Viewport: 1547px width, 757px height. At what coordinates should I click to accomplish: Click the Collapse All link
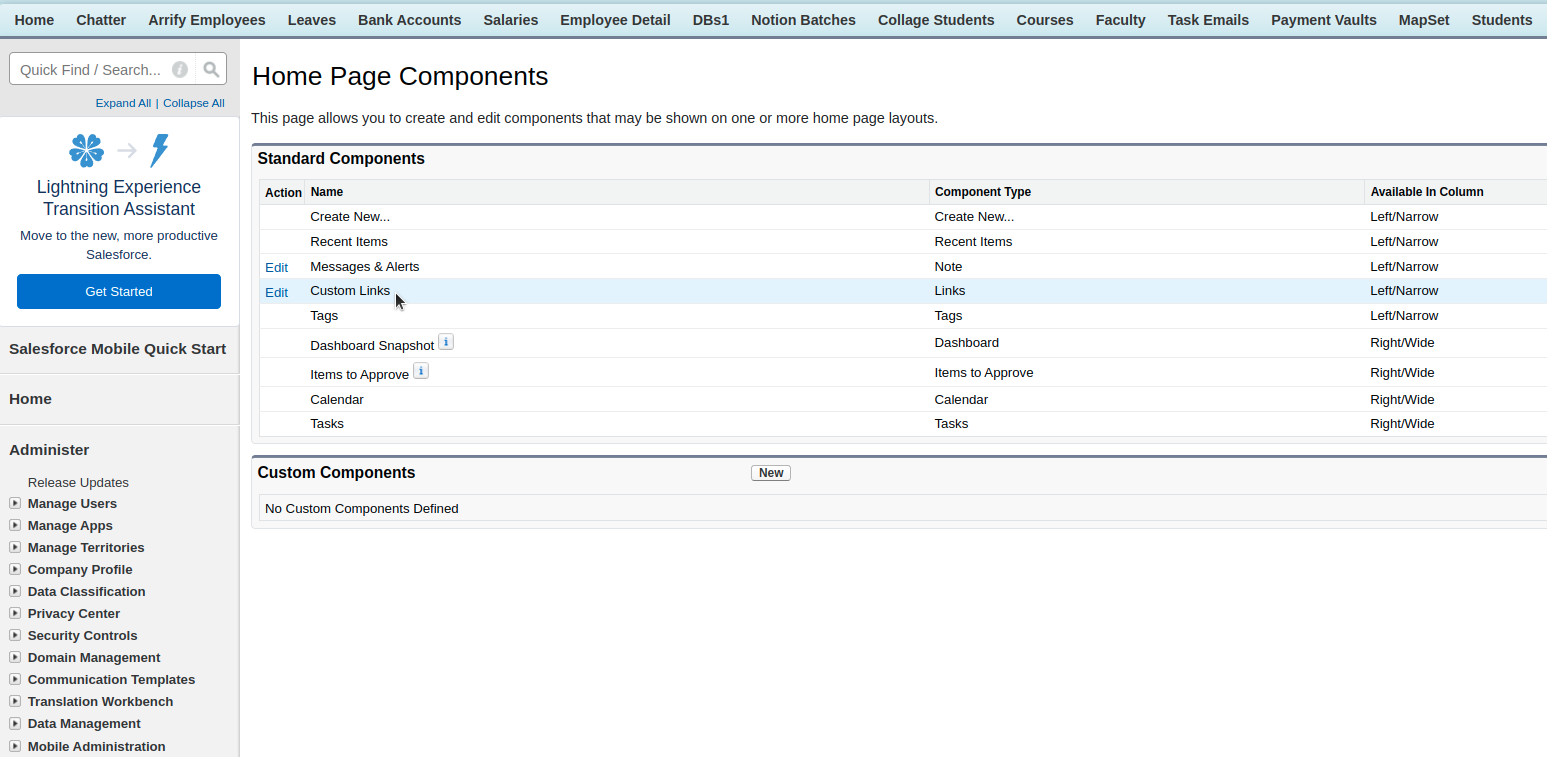pos(194,103)
